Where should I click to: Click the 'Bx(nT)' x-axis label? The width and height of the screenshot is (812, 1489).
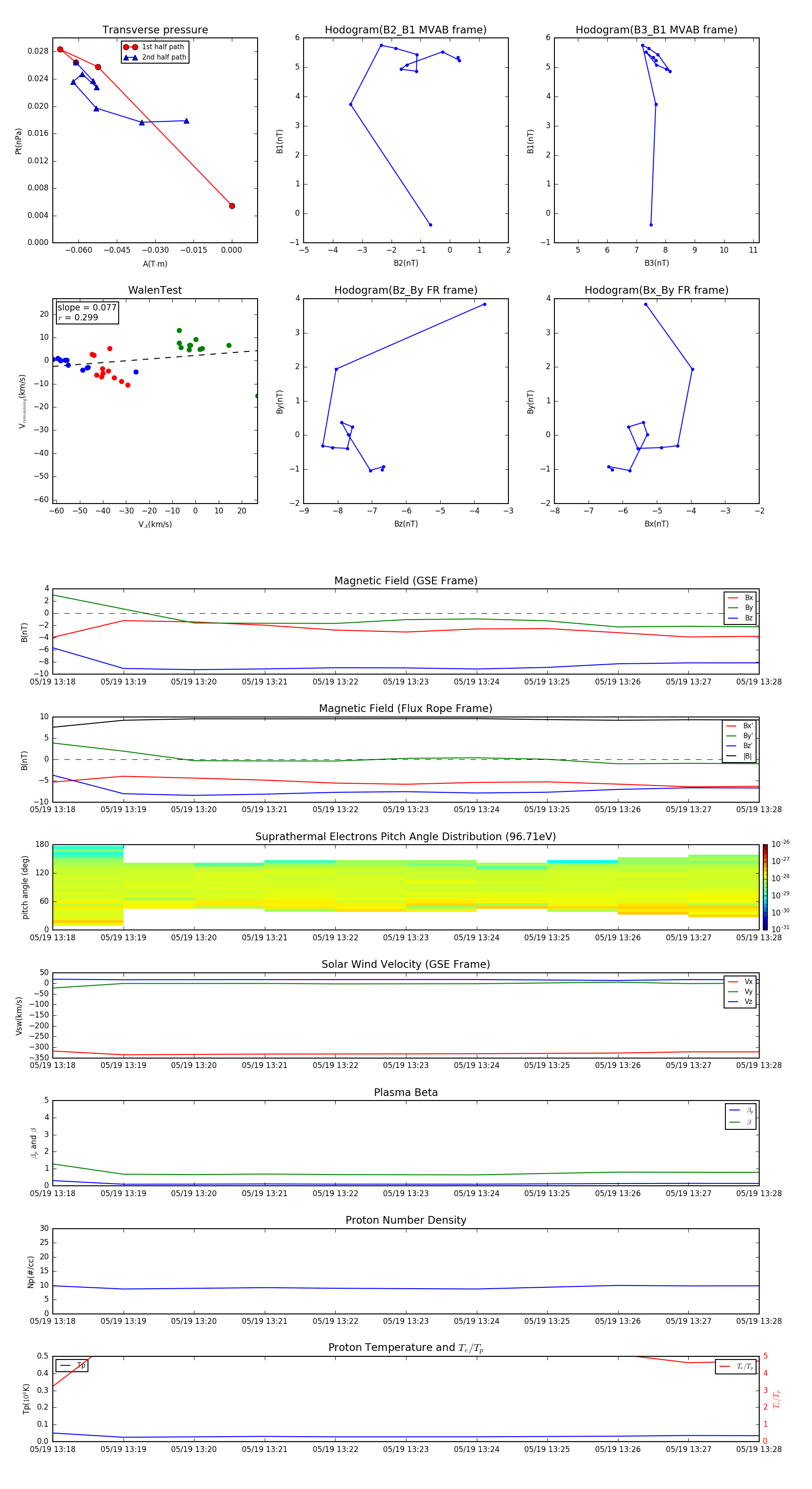[x=656, y=524]
